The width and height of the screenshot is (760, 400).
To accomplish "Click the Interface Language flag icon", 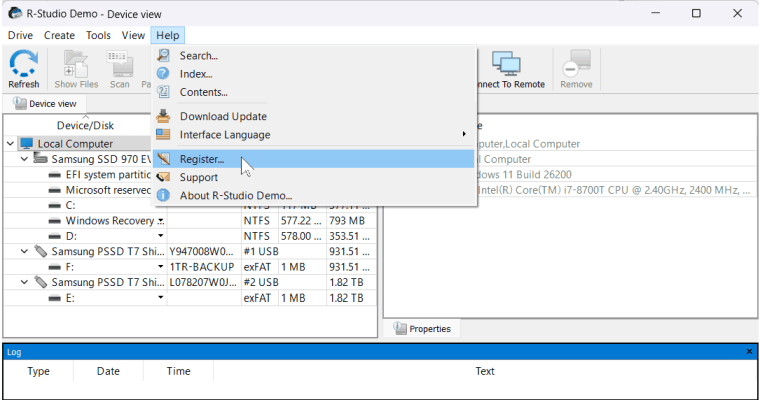I will (163, 134).
